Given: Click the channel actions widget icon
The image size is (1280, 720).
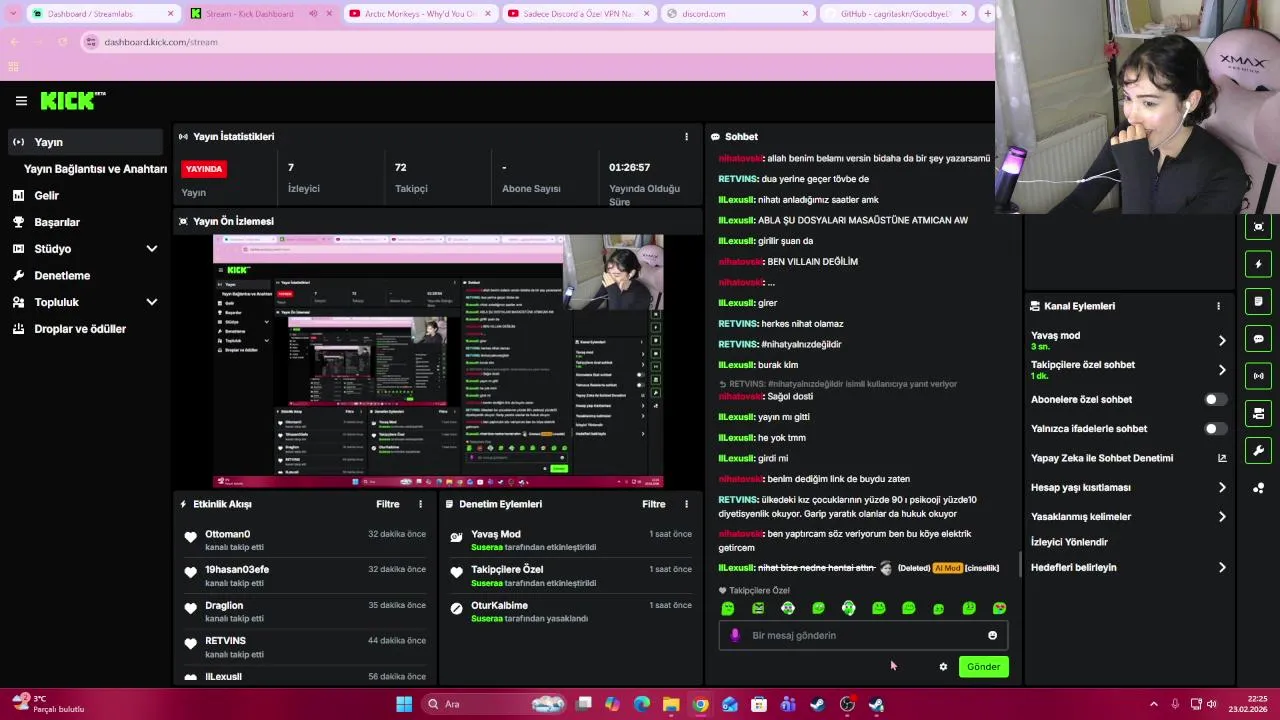Looking at the screenshot, I should click(1258, 413).
